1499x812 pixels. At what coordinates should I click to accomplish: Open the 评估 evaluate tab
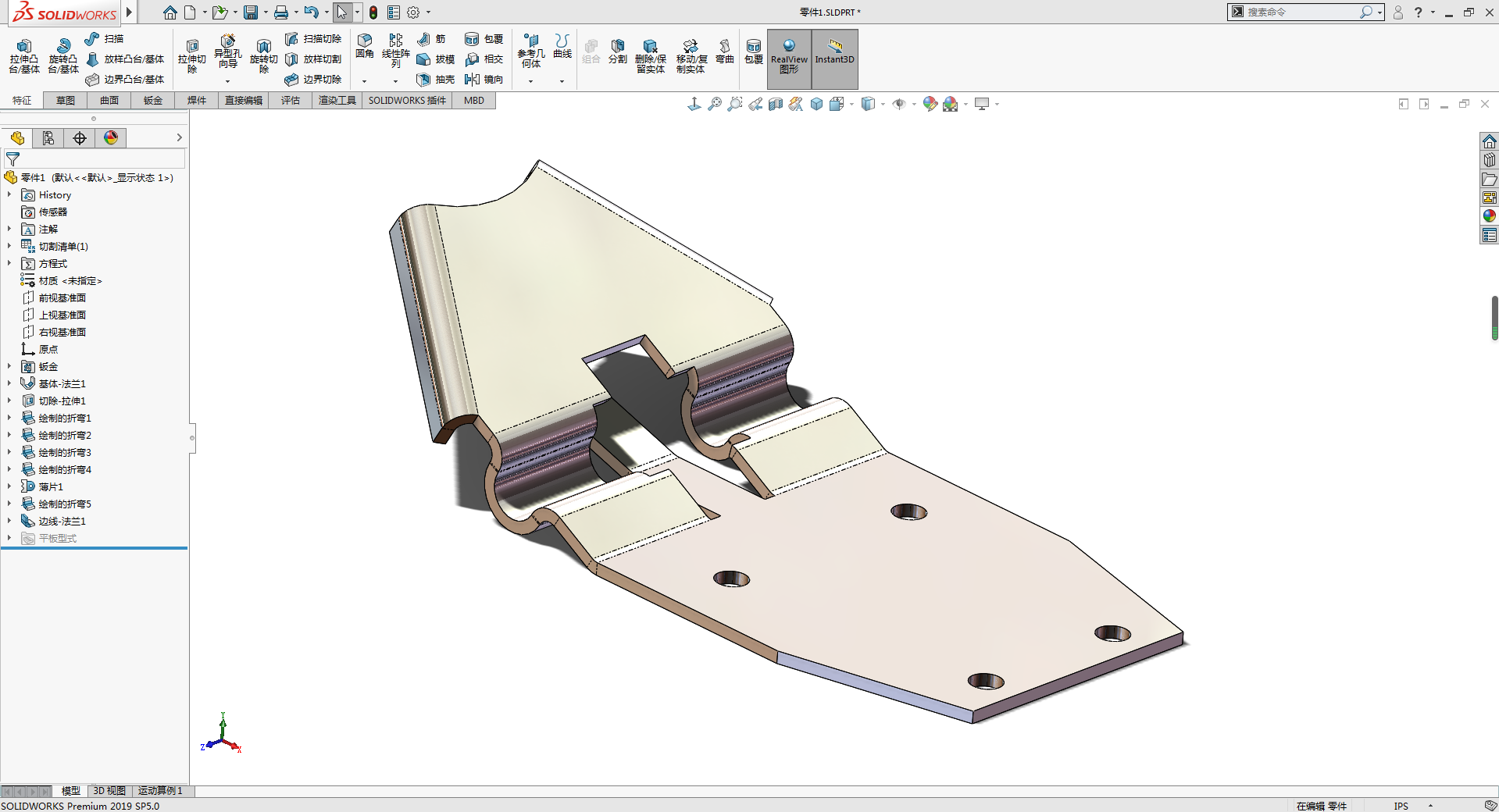[290, 101]
